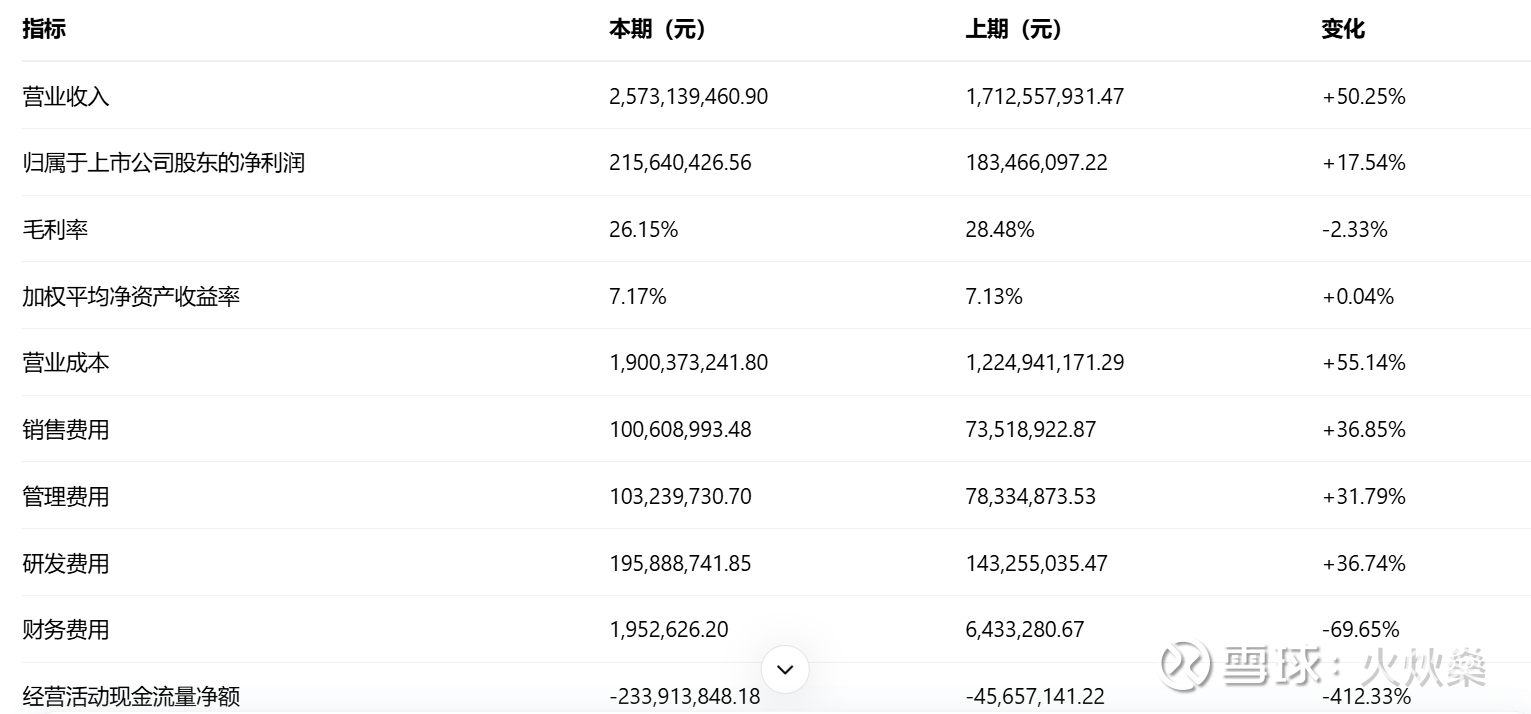
Task: Click the 上期（元）column header
Action: click(1014, 29)
